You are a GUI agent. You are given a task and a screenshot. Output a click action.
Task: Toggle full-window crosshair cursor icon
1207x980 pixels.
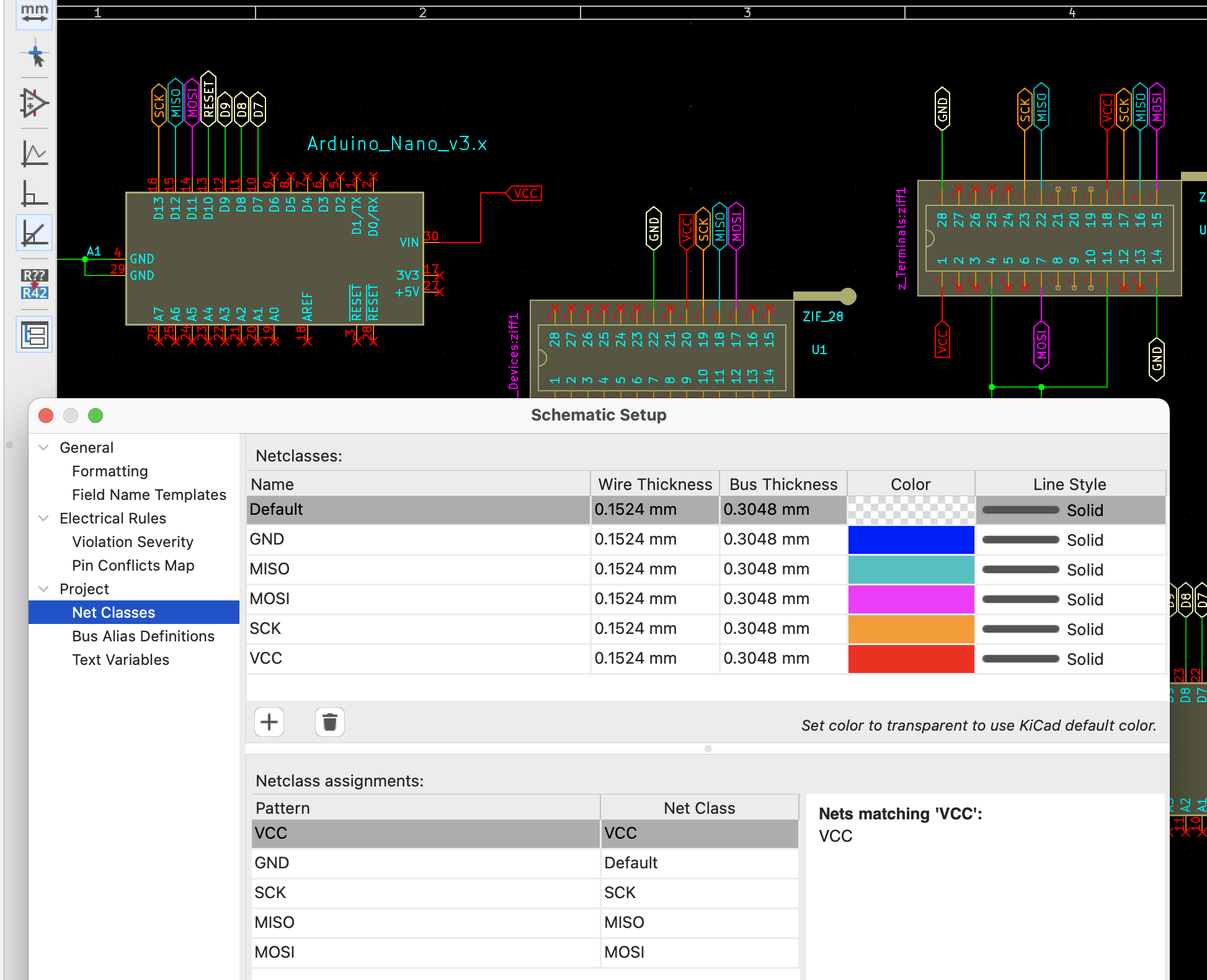[34, 55]
